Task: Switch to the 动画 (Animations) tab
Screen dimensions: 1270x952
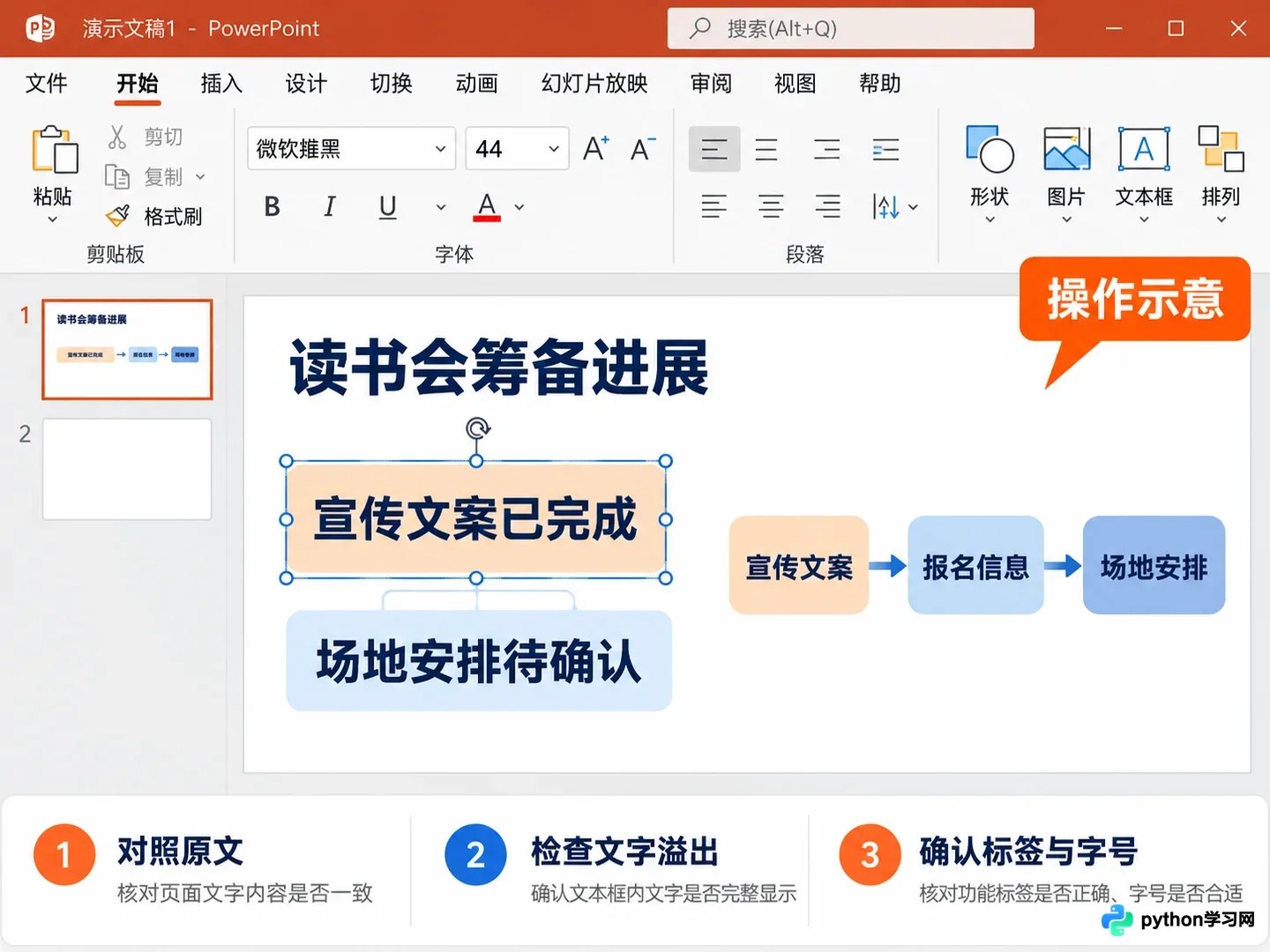Action: tap(477, 84)
